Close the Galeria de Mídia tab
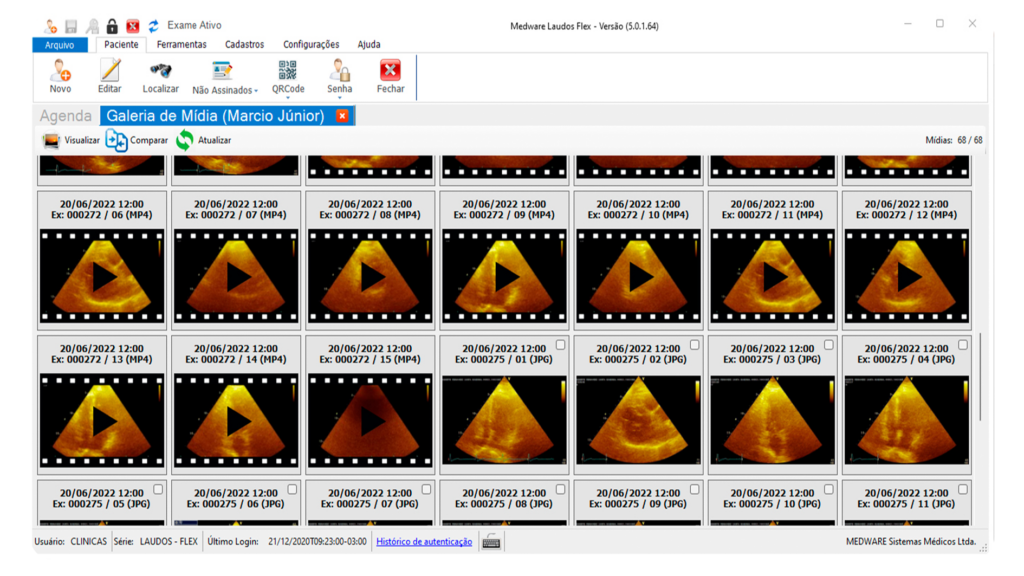Image resolution: width=1024 pixels, height=576 pixels. click(x=342, y=116)
